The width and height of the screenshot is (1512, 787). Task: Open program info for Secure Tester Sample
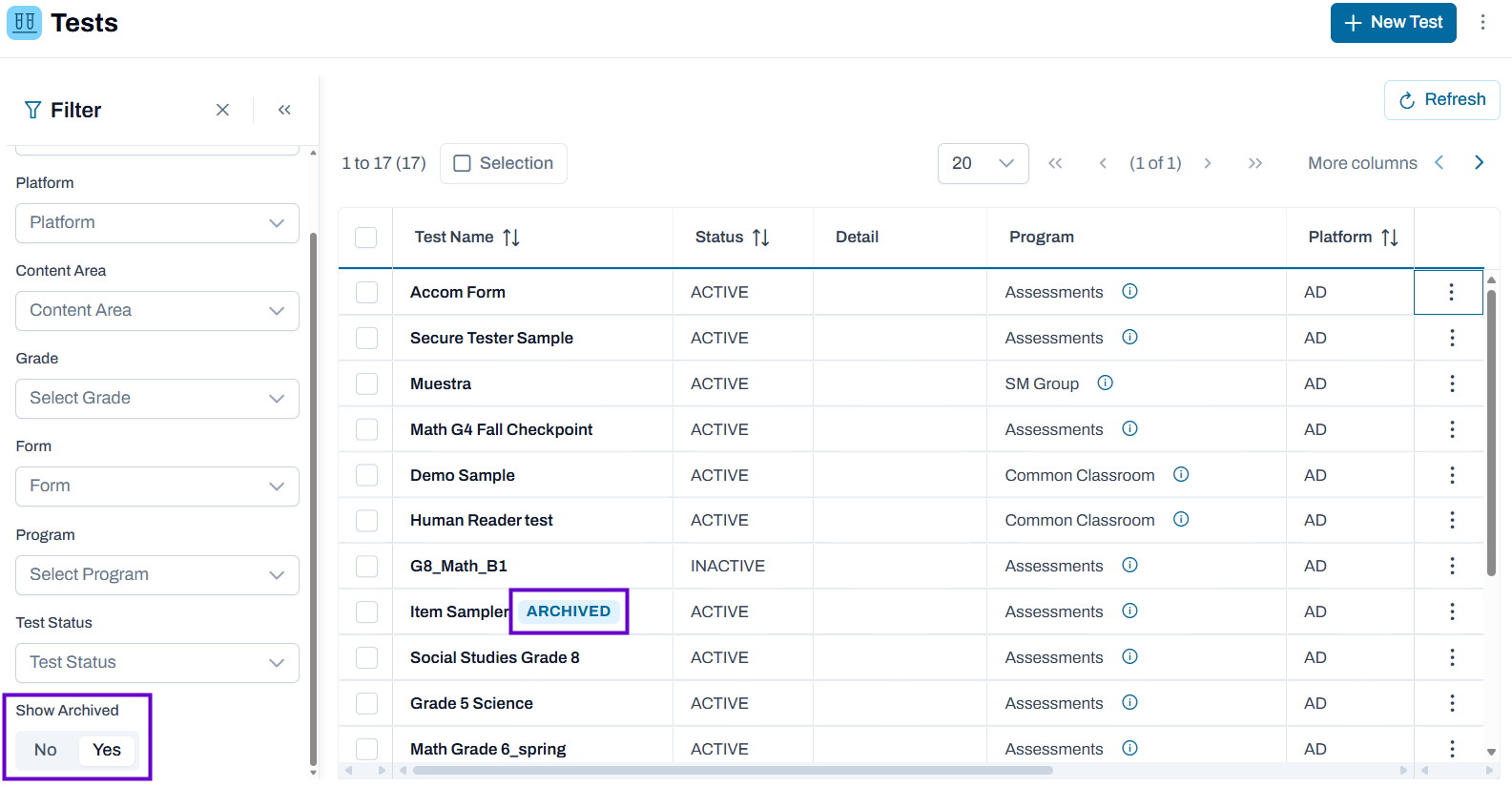[x=1129, y=337]
